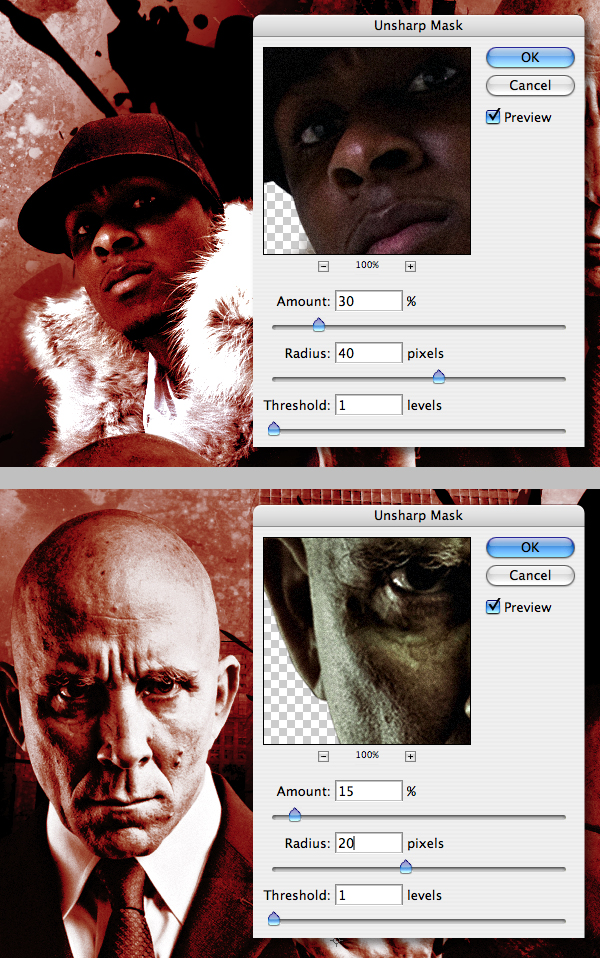Zoom out the upper dialog preview with minus
This screenshot has width=600, height=958.
(323, 266)
